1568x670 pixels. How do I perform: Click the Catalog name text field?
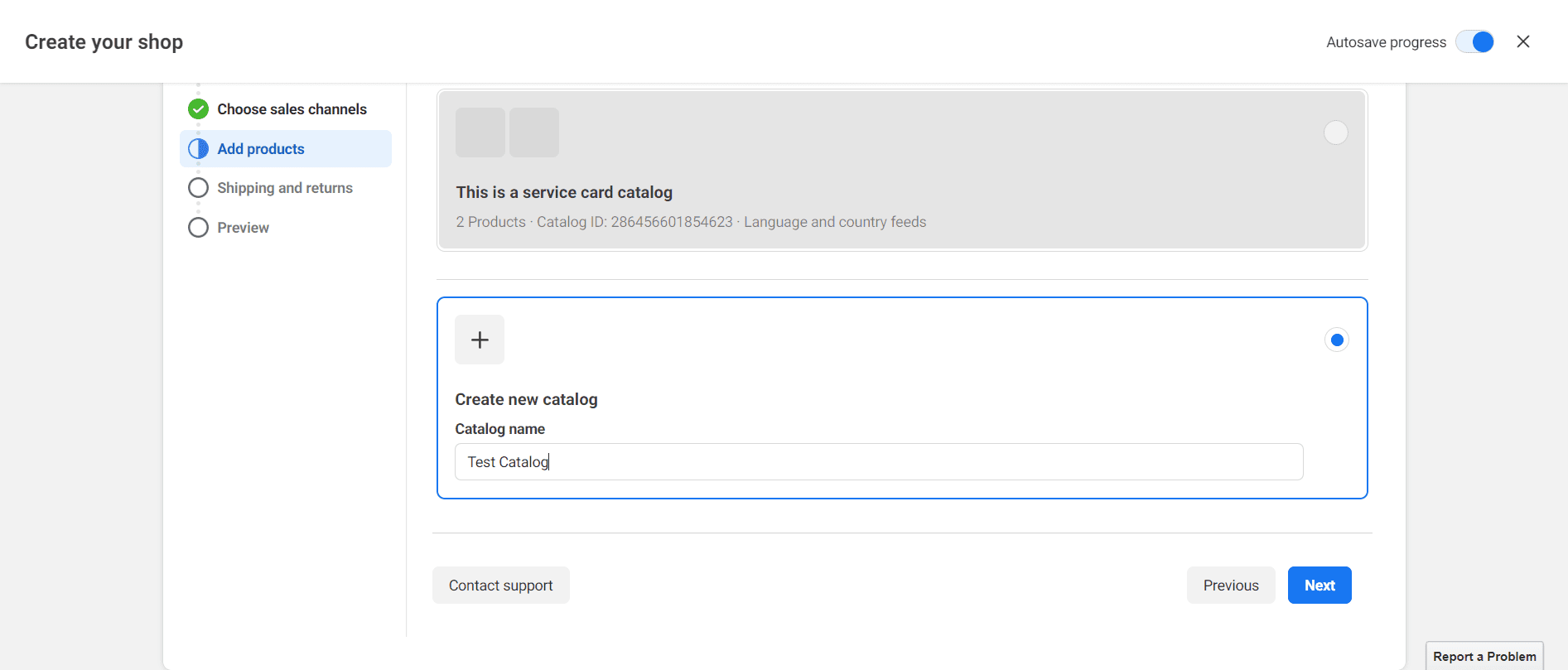tap(878, 462)
